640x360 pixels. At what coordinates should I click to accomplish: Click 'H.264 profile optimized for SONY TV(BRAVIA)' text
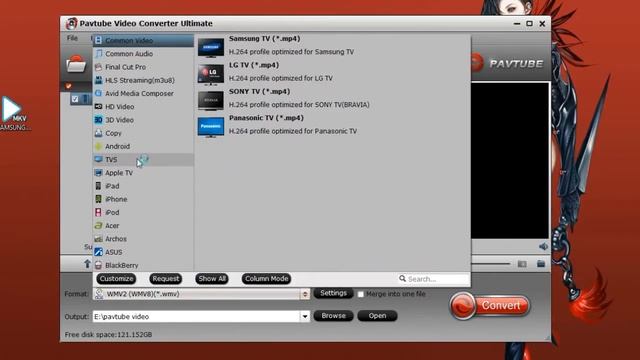click(299, 104)
